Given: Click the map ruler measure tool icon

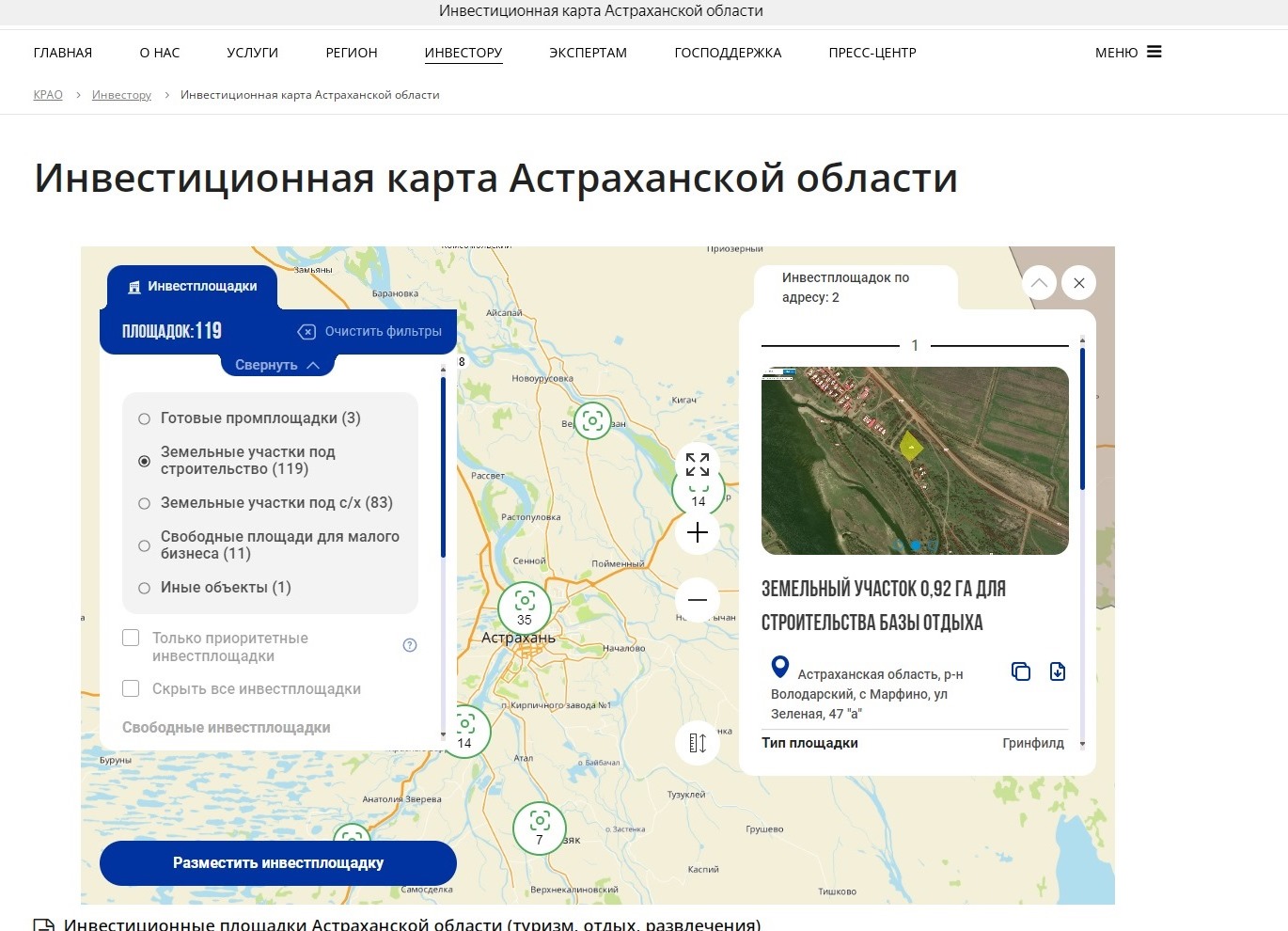Looking at the screenshot, I should 698,743.
